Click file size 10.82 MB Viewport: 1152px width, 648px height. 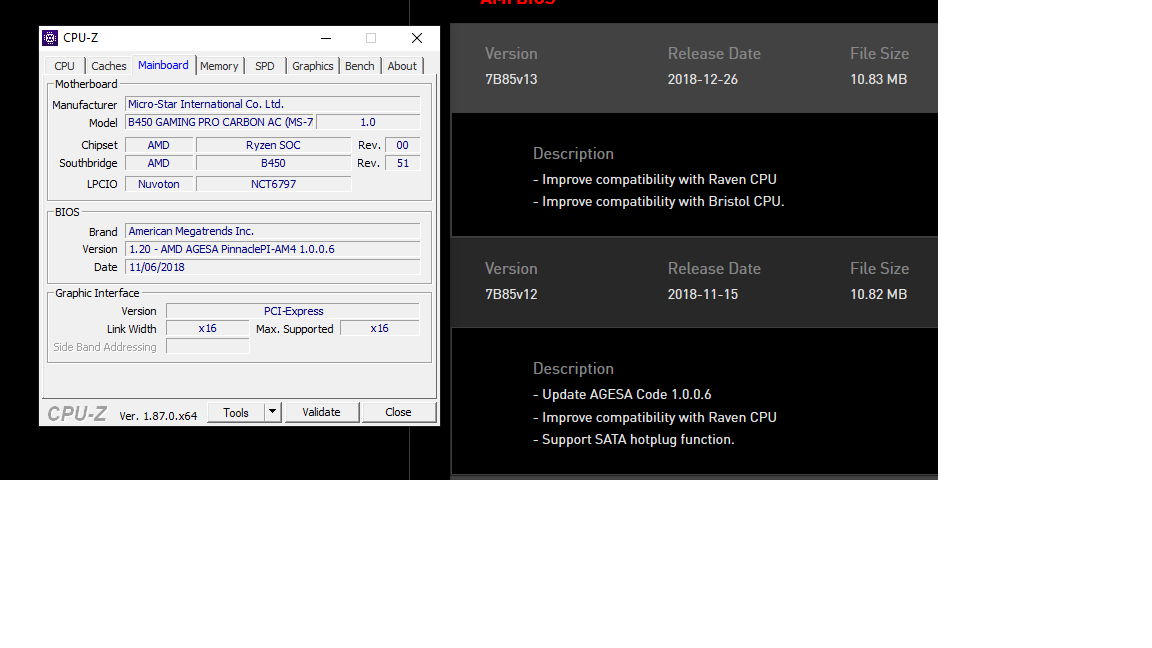click(x=879, y=294)
